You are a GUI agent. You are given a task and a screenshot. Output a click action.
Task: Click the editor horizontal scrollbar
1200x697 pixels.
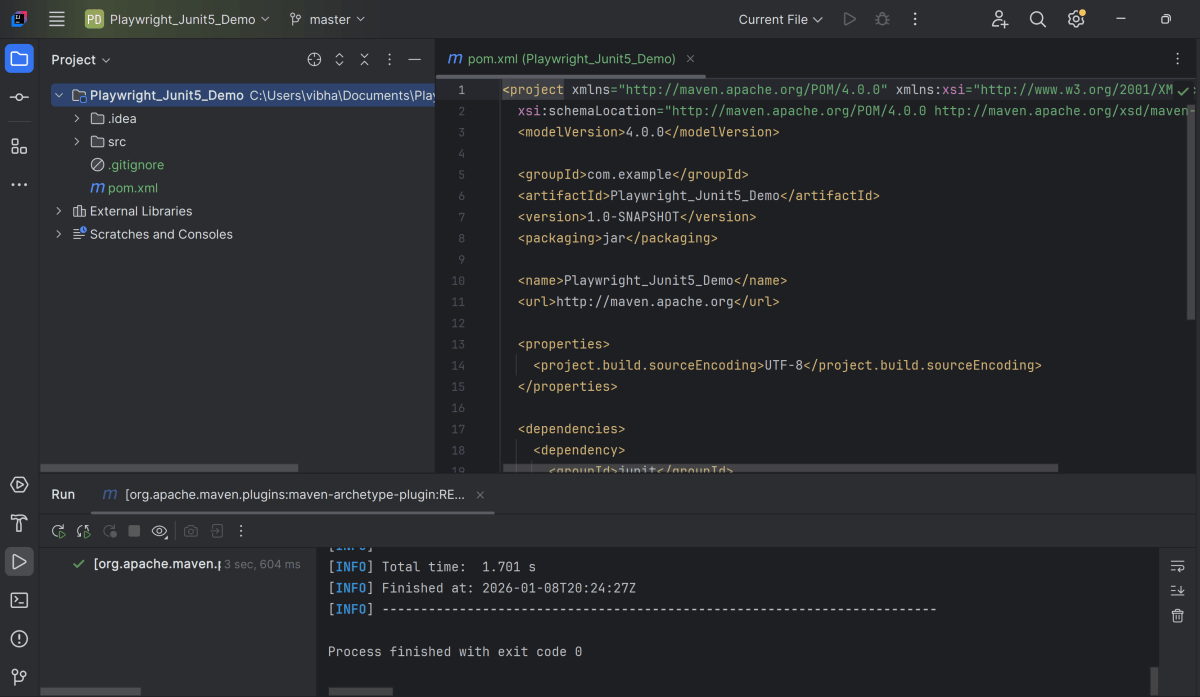tap(780, 467)
